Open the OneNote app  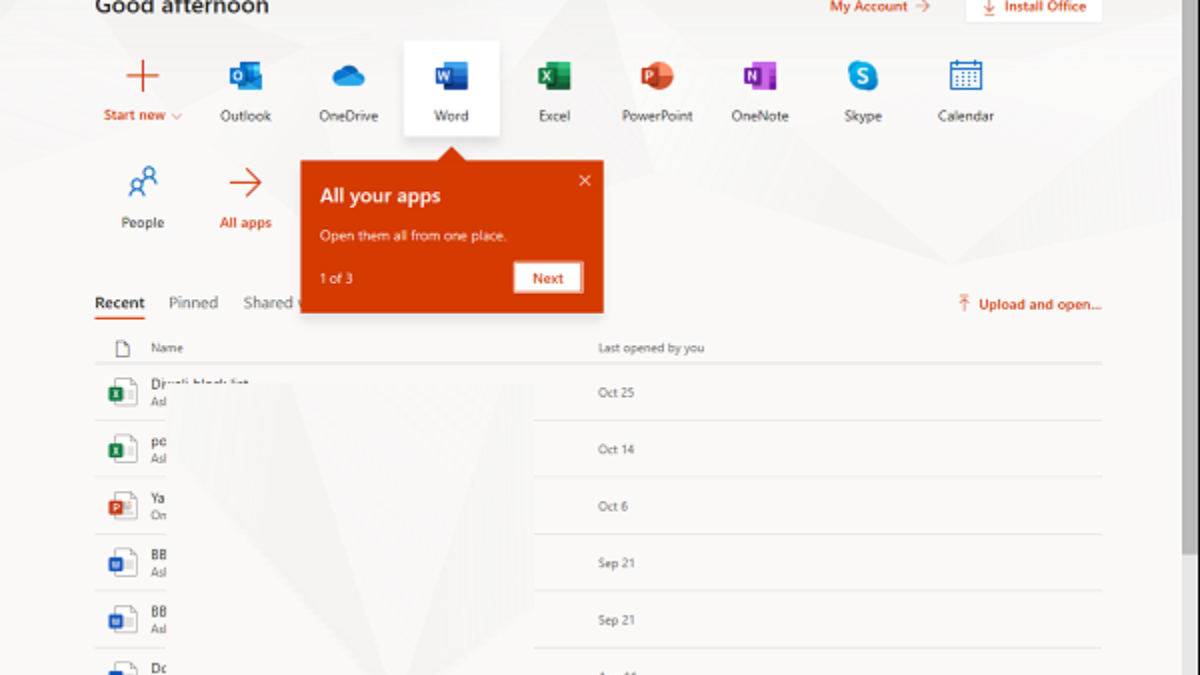click(x=760, y=90)
